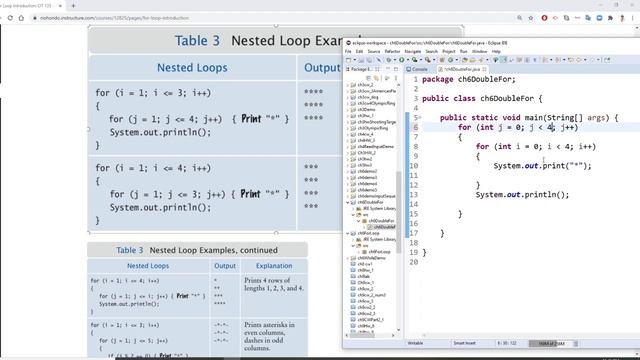This screenshot has height=360, width=640.
Task: Click line 10 System.out.print code
Action: (542, 166)
